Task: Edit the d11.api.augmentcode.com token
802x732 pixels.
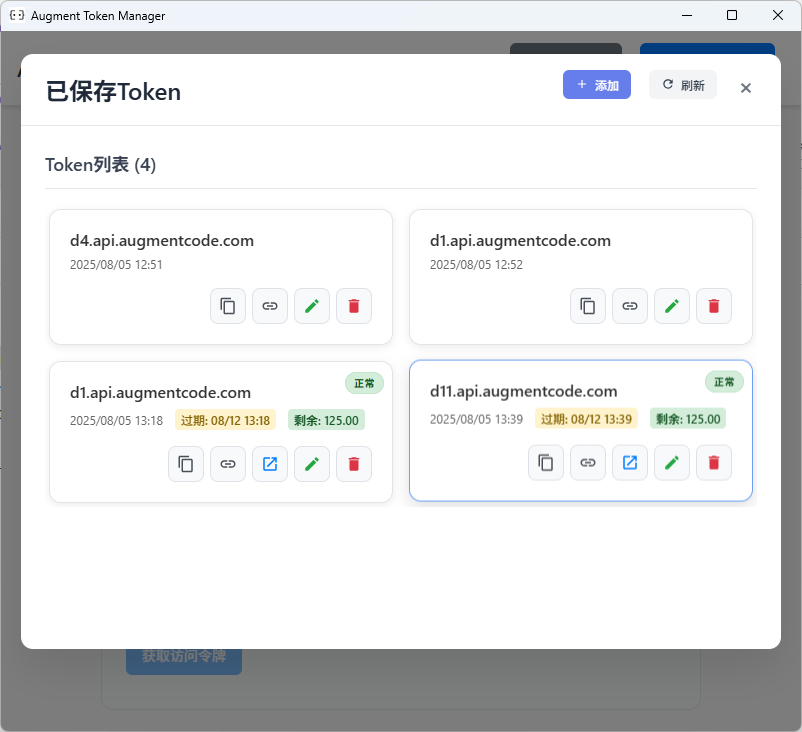Action: click(672, 462)
